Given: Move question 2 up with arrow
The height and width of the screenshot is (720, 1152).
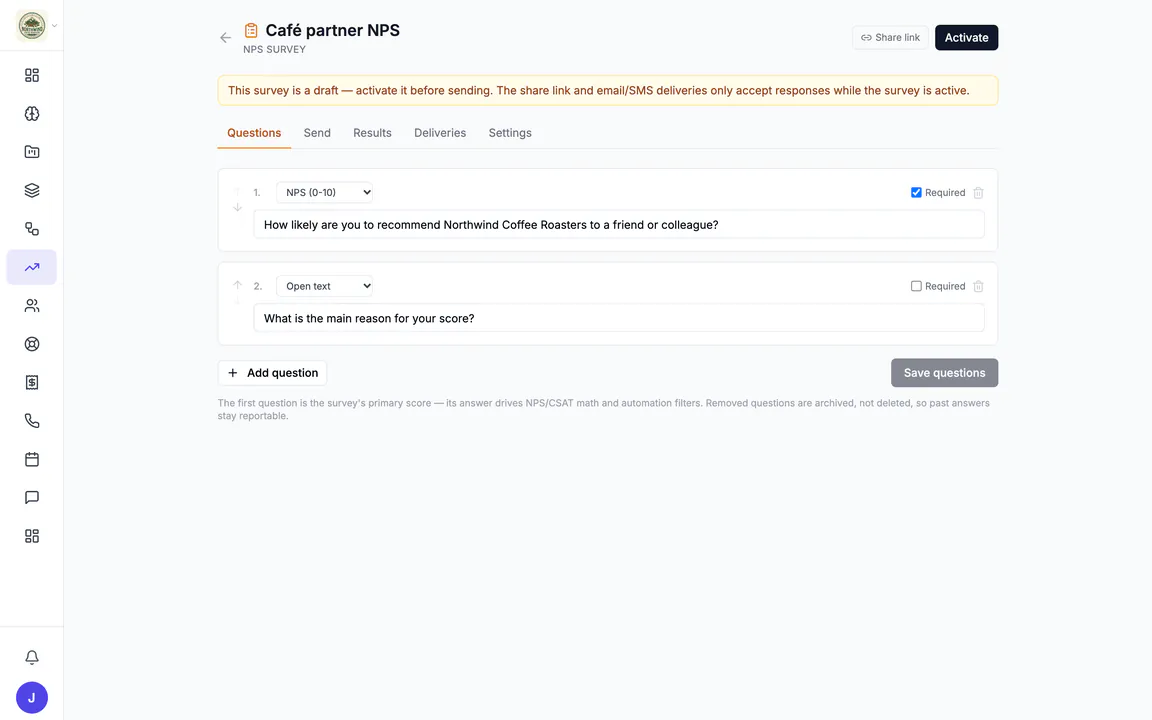Looking at the screenshot, I should pyautogui.click(x=237, y=284).
